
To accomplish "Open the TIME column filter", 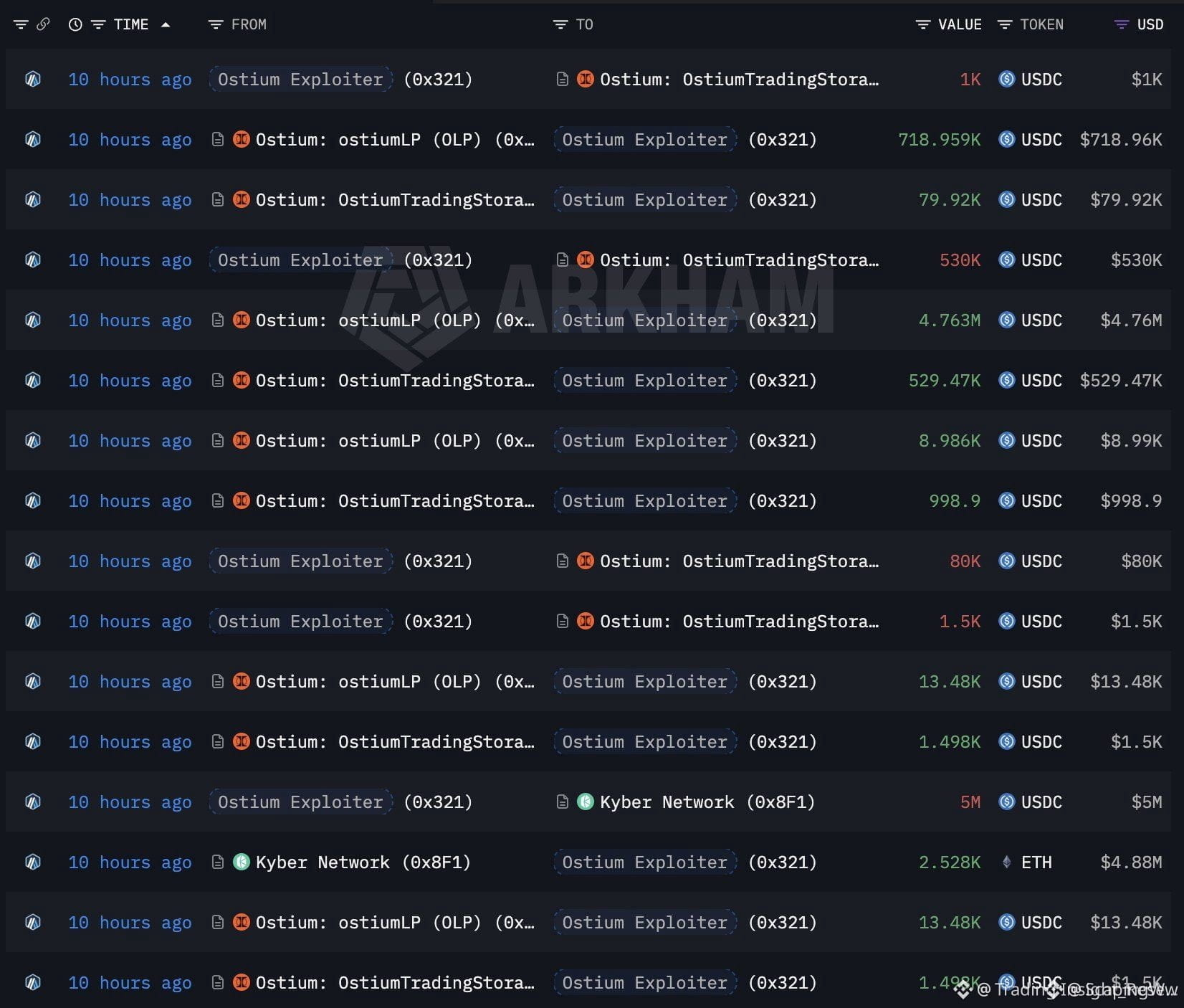I will point(98,24).
